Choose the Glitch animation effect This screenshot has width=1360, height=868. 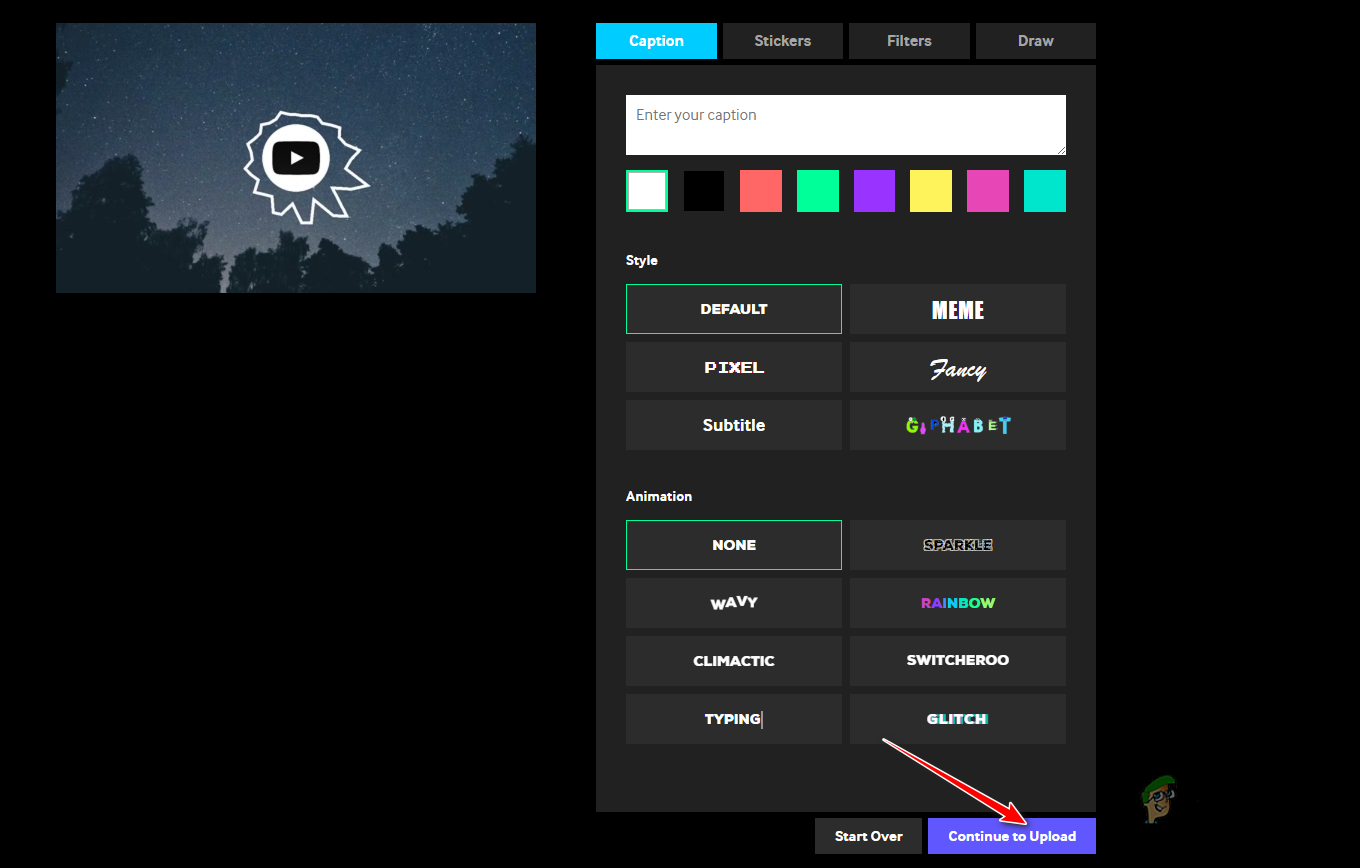coord(957,718)
